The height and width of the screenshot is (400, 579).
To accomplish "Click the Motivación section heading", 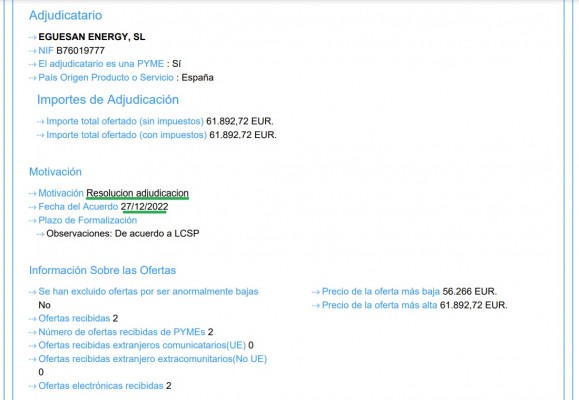I will [55, 172].
